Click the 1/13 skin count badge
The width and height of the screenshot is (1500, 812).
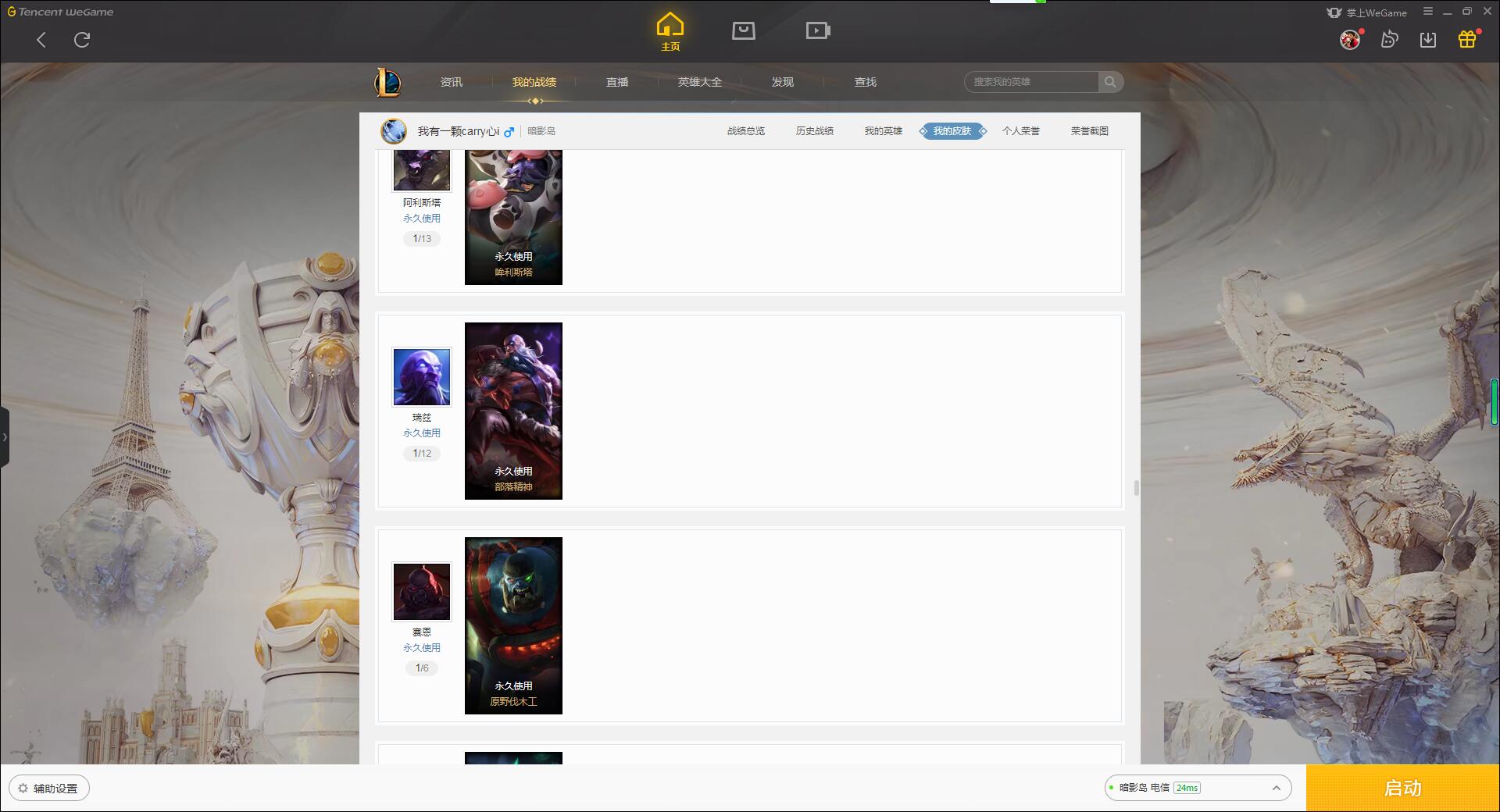[422, 239]
